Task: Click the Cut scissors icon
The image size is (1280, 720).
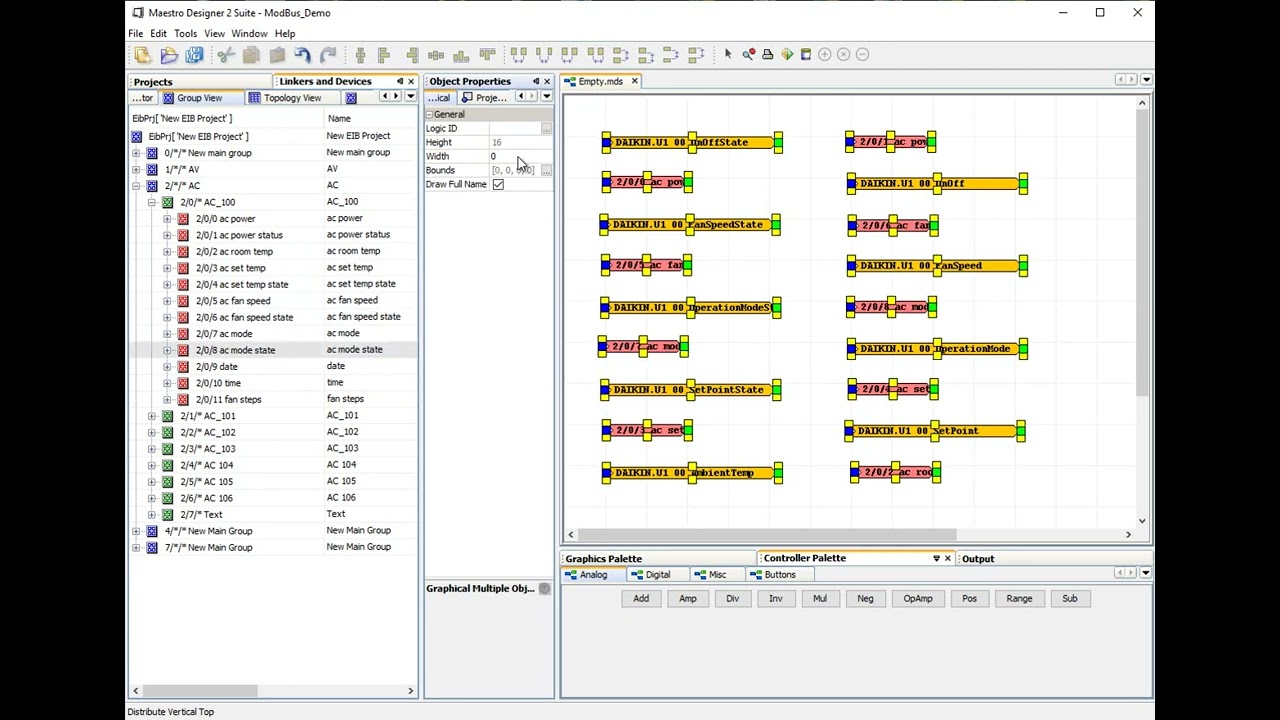Action: (226, 55)
